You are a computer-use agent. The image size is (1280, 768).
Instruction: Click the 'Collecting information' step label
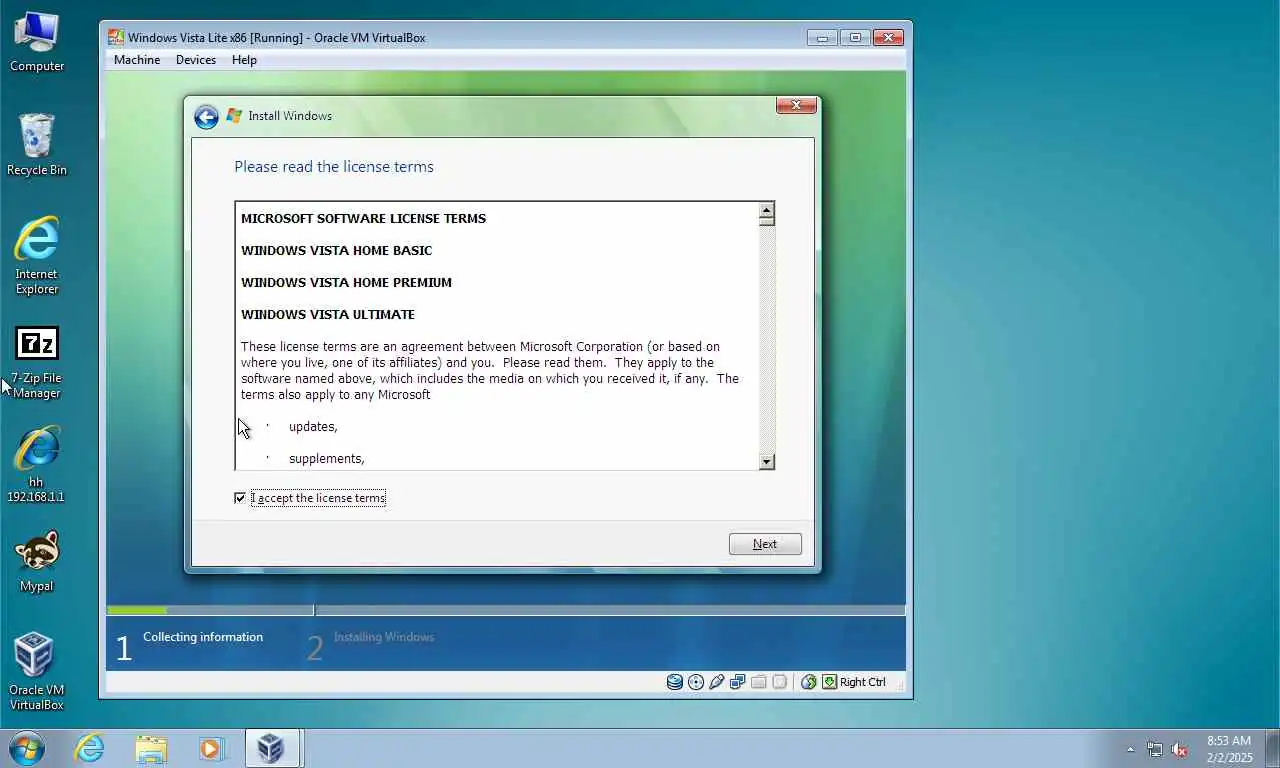pos(203,637)
